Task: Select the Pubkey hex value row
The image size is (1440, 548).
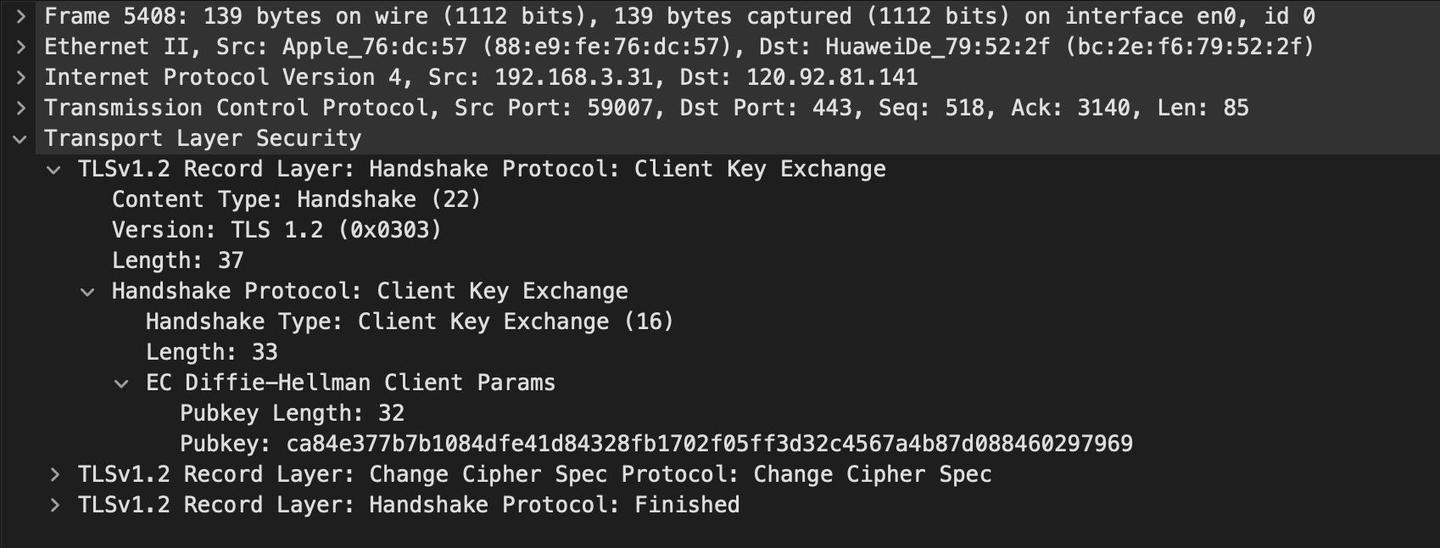Action: point(656,443)
